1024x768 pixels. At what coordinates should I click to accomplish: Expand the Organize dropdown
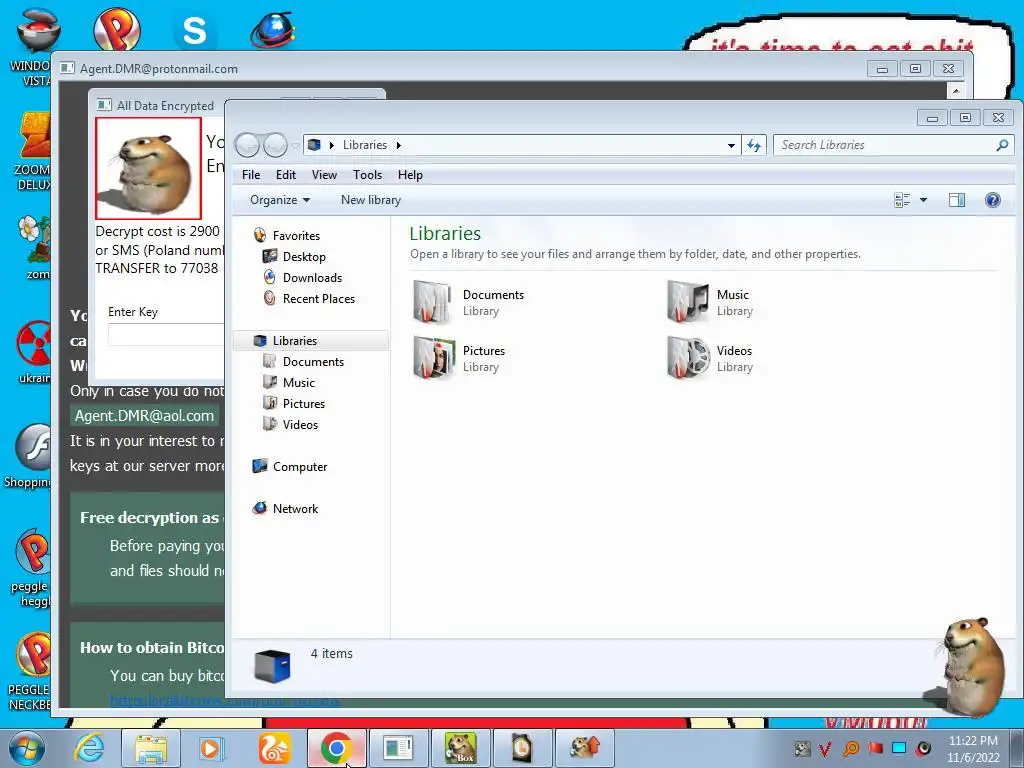click(280, 200)
